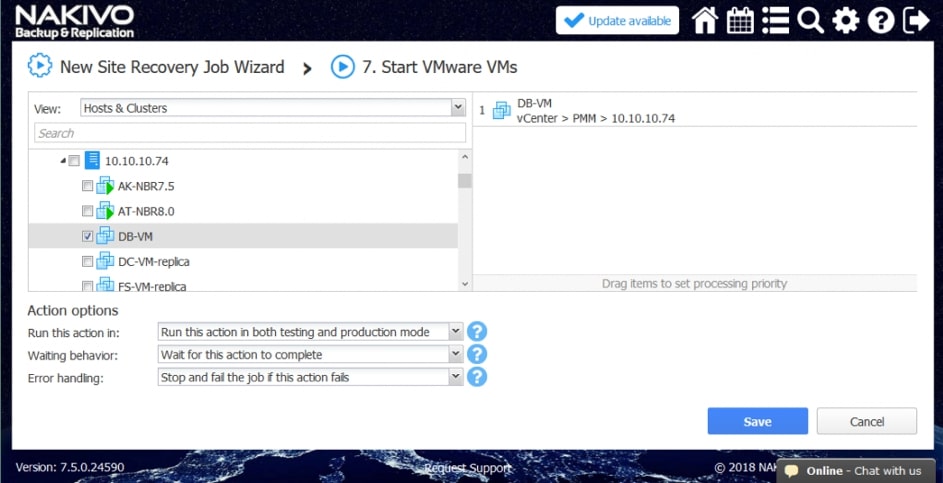Screen dimensions: 943x483
Task: Click the NAKIVO Backup & Replication logo
Action: [x=75, y=22]
